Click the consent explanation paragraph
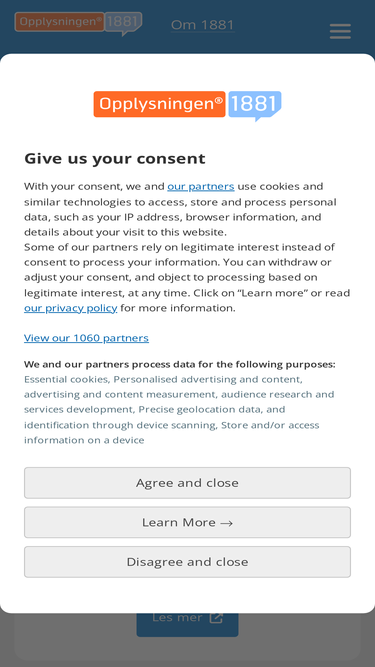Viewport: 375px width, 667px height. tap(187, 247)
